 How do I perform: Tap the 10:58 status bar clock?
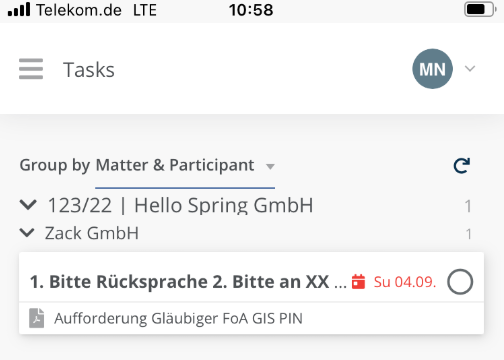[x=251, y=10]
